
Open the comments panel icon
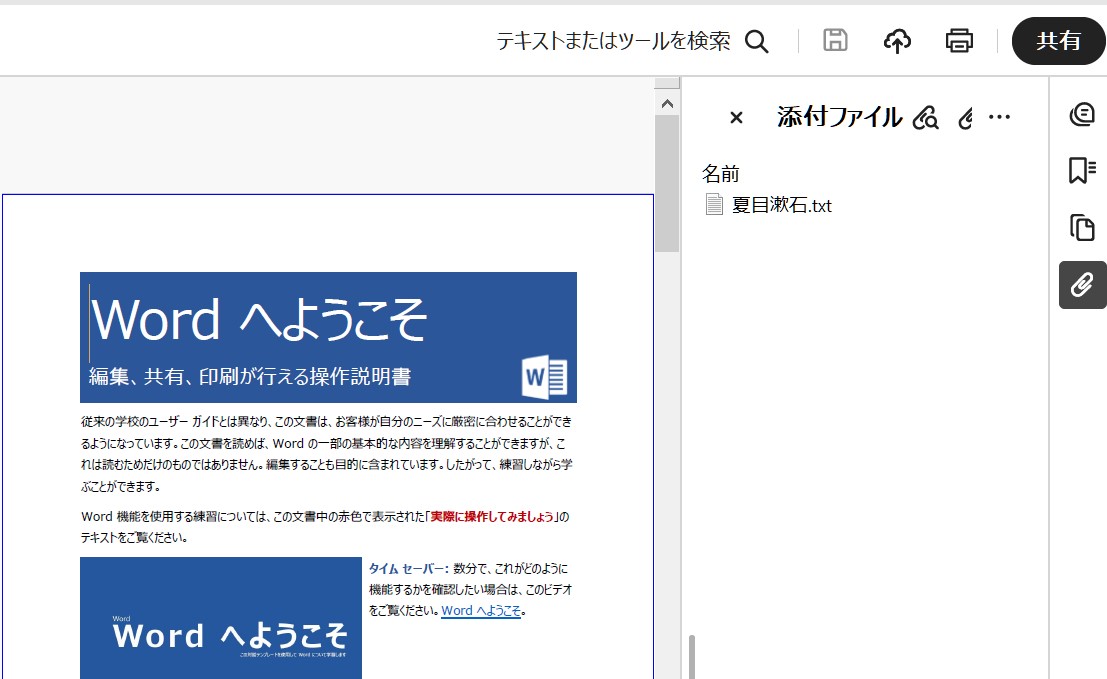coord(1082,114)
